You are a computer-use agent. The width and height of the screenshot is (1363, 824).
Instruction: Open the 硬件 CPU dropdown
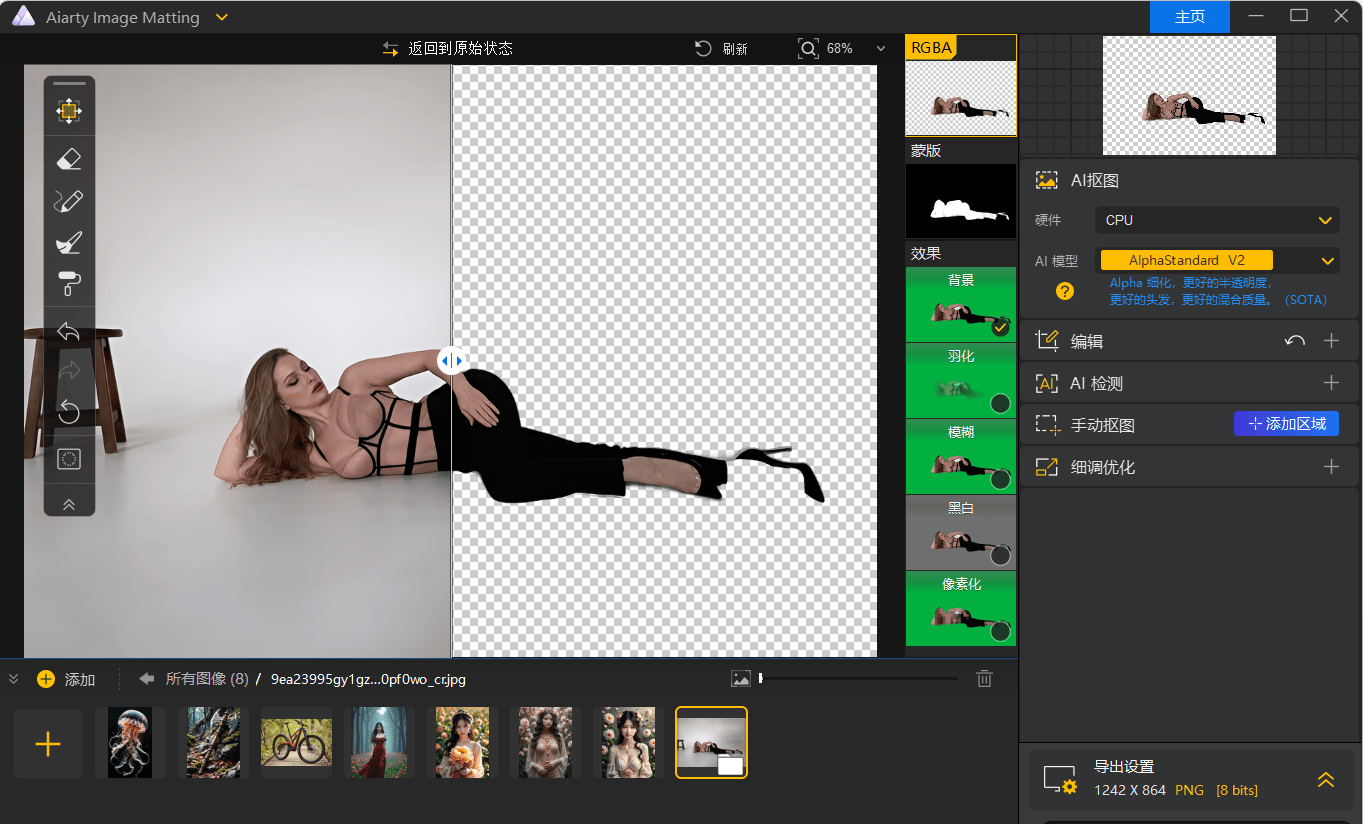coord(1216,220)
